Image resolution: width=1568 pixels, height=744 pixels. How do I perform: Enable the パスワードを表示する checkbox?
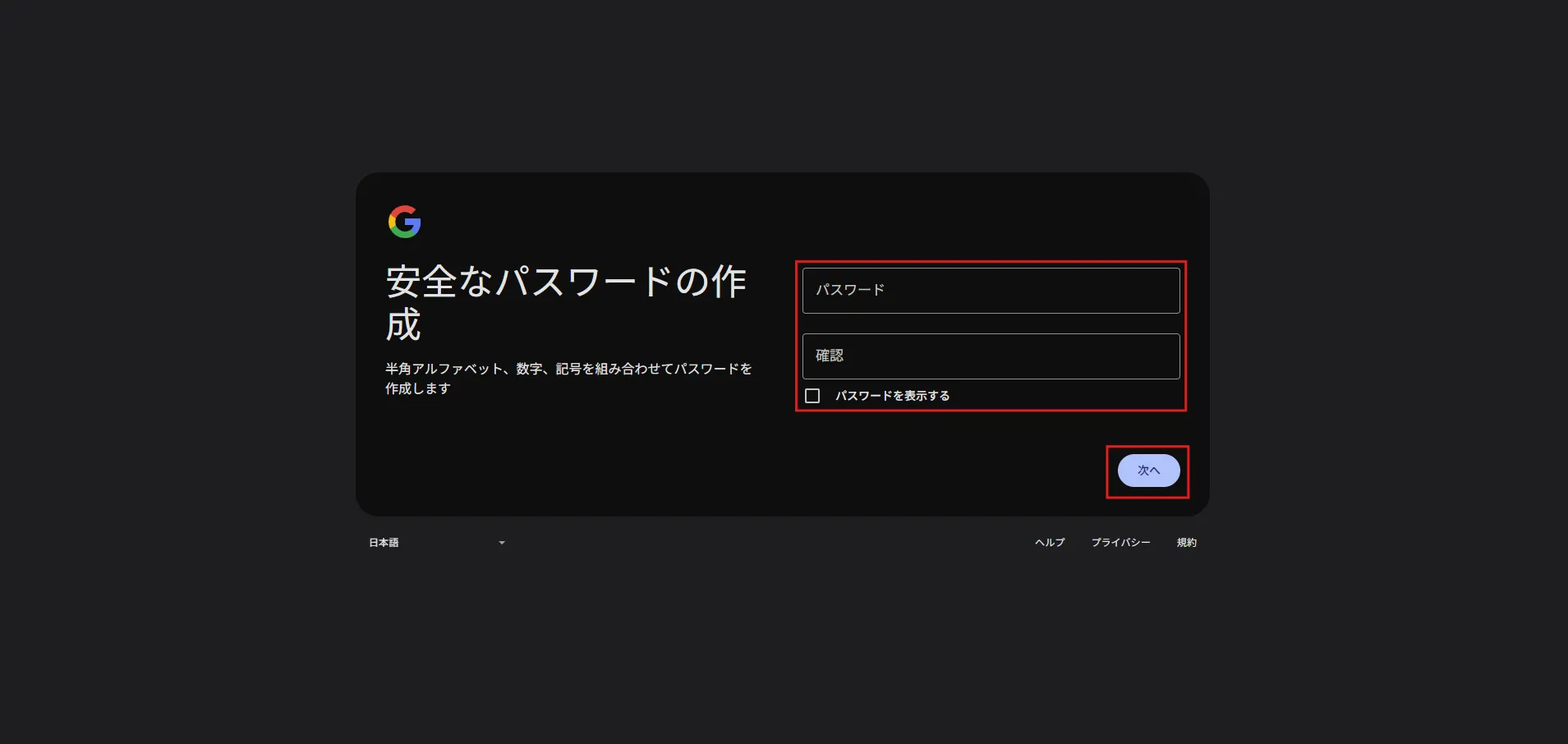click(x=812, y=396)
